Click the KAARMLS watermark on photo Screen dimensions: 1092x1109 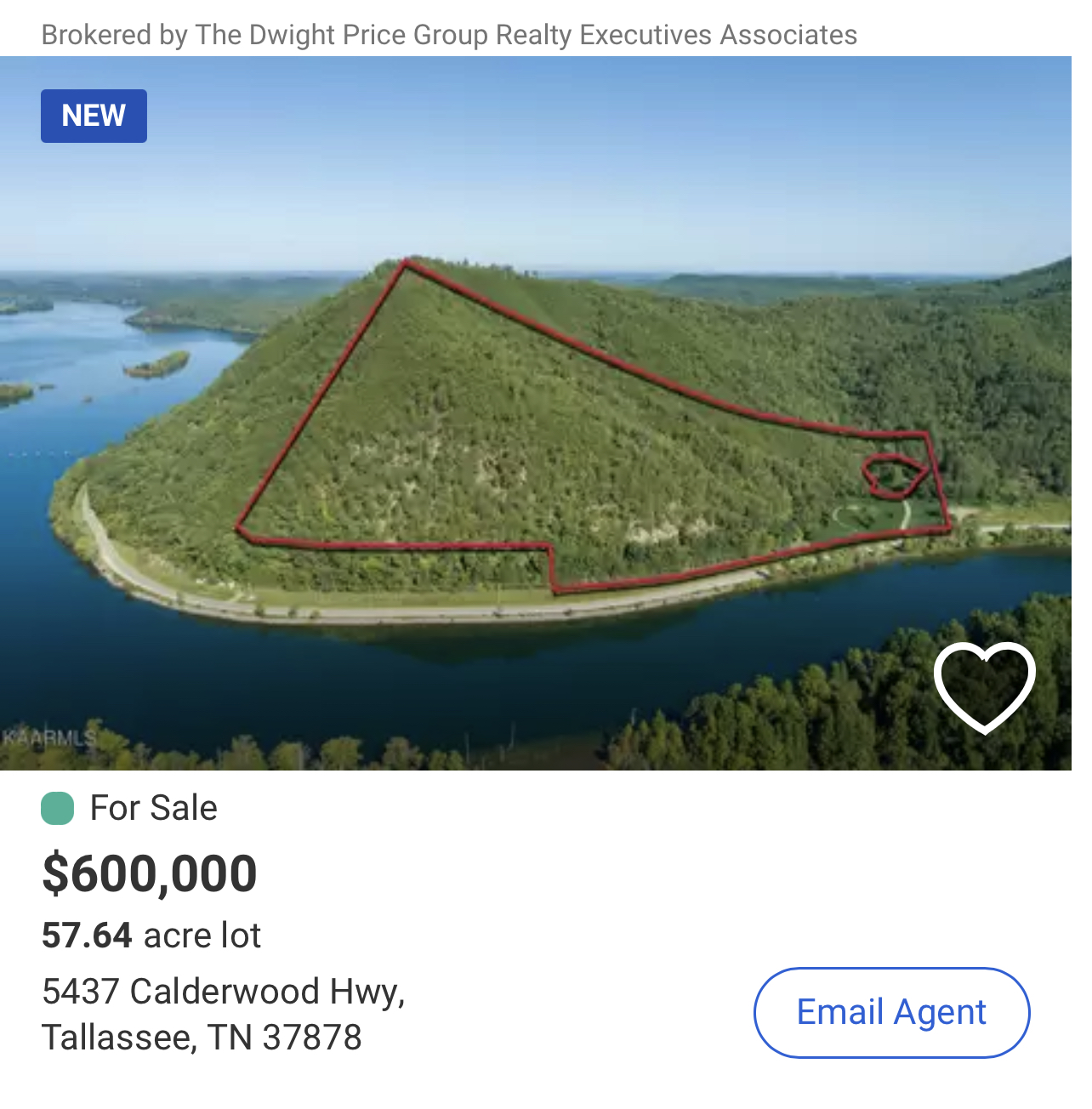[49, 736]
